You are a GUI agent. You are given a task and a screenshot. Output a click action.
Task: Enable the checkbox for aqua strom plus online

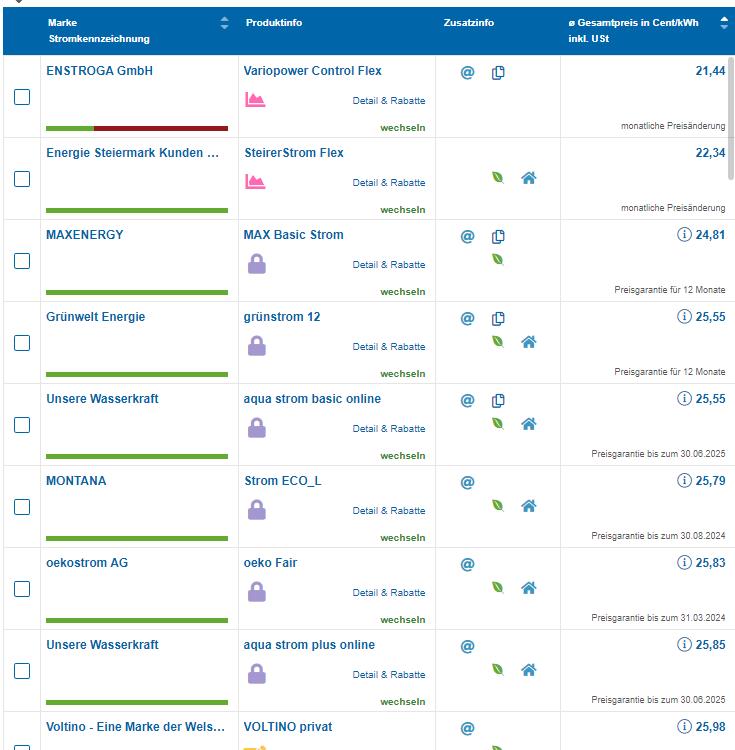[x=22, y=671]
